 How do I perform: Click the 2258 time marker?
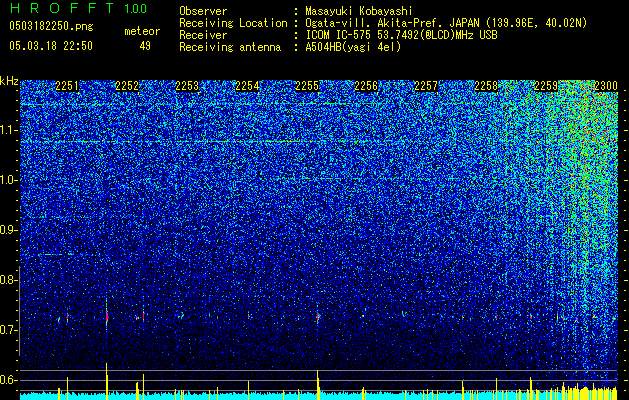pyautogui.click(x=486, y=86)
